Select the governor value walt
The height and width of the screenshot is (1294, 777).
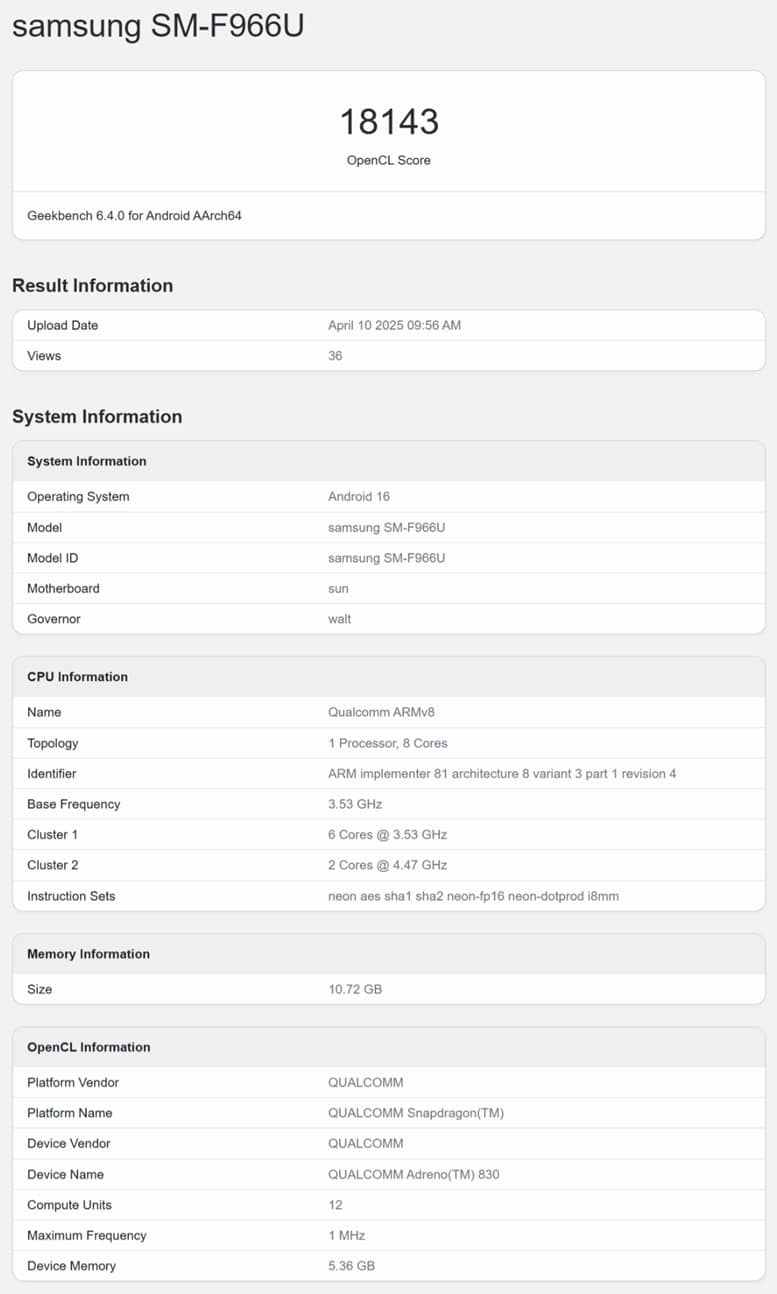(x=340, y=619)
